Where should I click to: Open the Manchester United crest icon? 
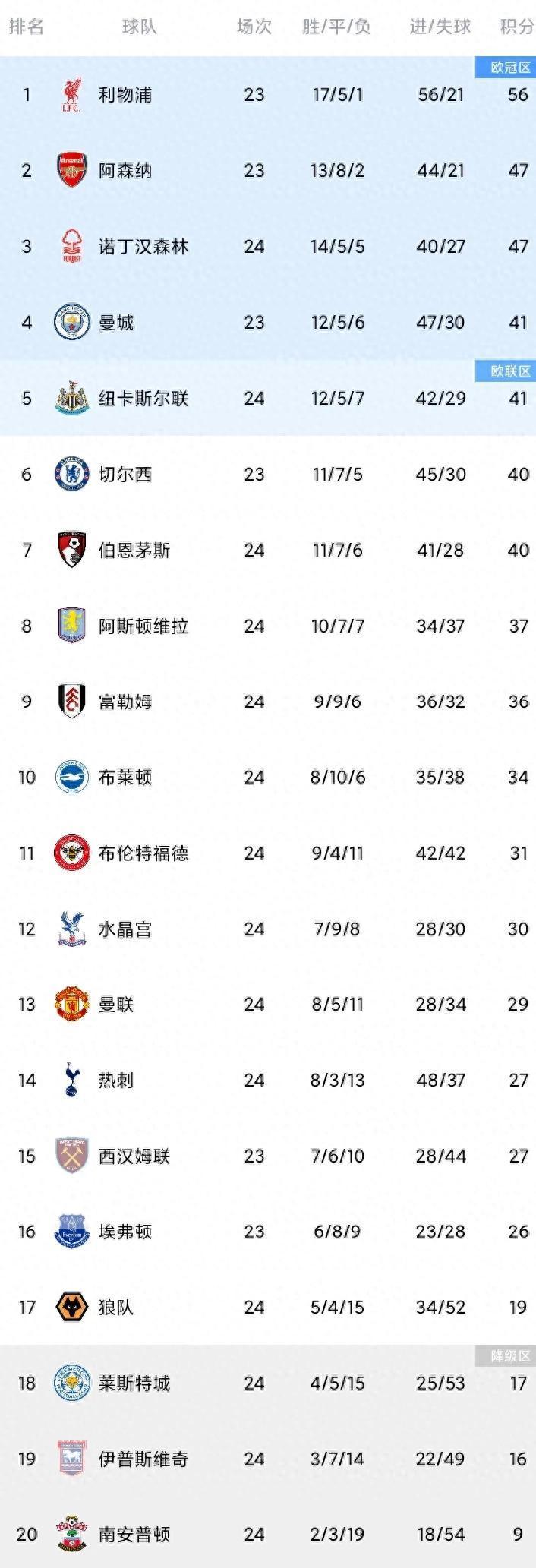click(x=72, y=1004)
